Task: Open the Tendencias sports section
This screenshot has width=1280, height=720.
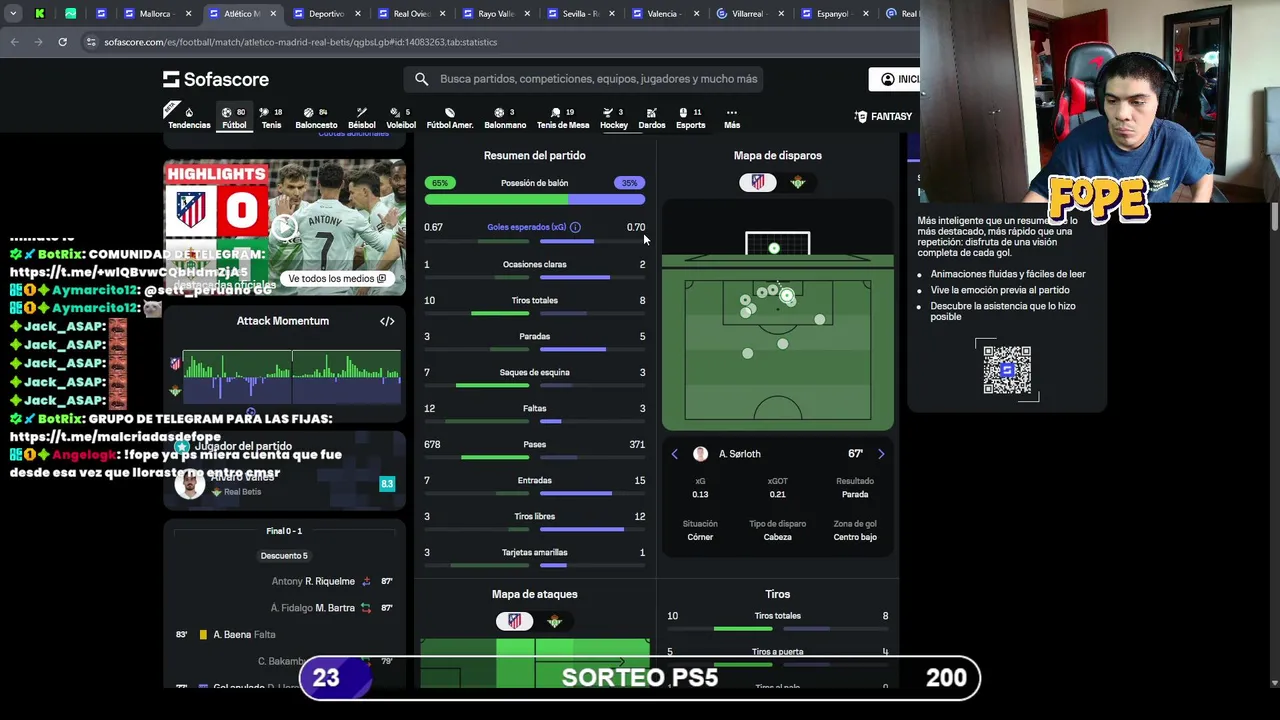Action: click(189, 118)
